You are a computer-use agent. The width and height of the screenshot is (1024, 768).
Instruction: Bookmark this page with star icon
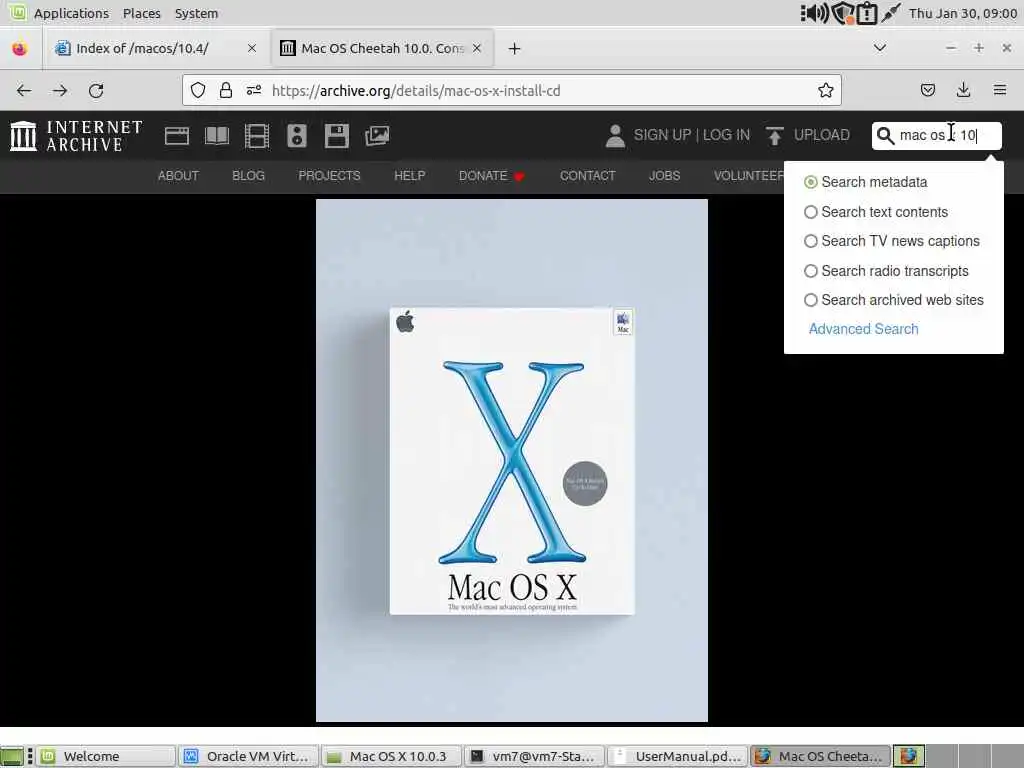pos(825,90)
